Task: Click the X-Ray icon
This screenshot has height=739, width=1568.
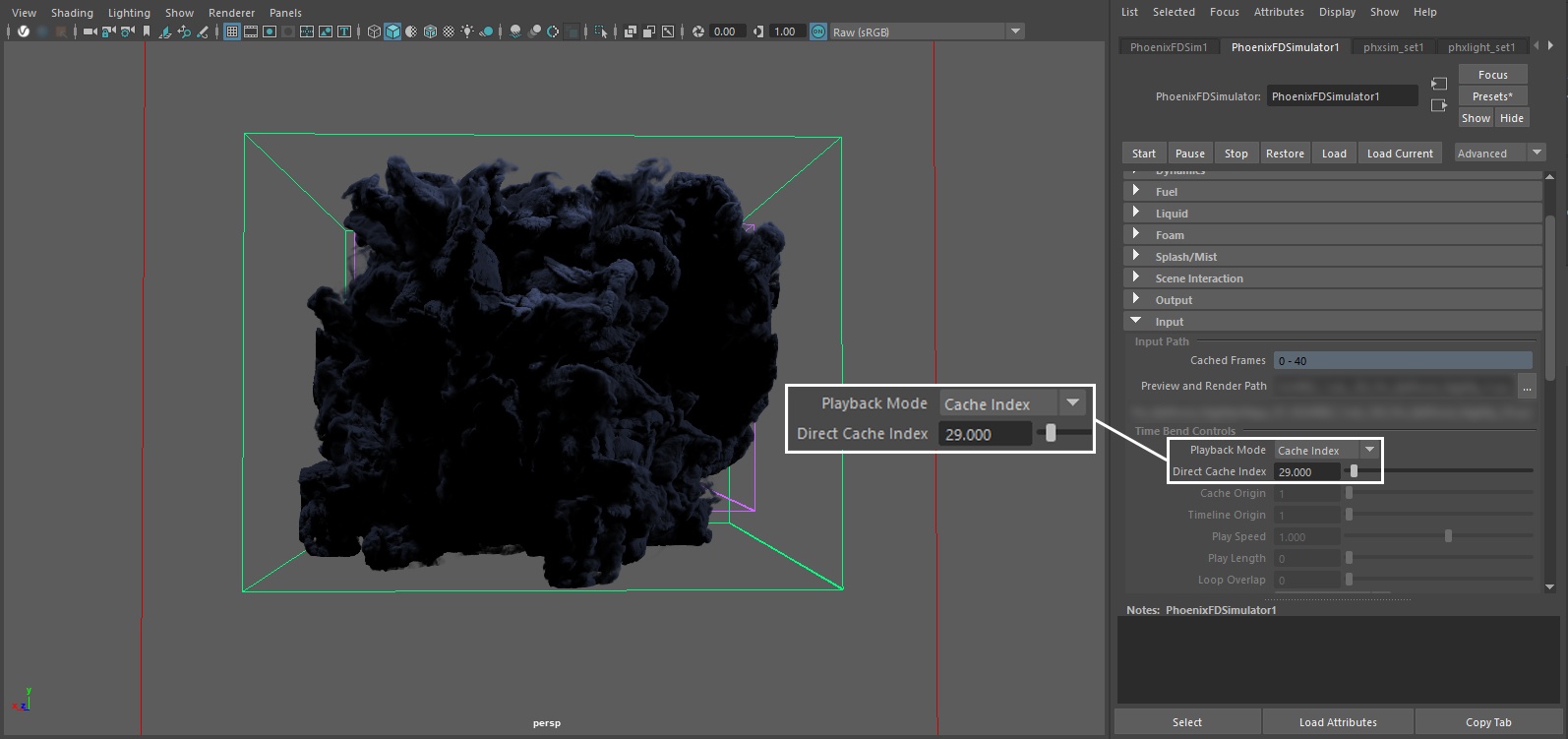Action: point(630,31)
